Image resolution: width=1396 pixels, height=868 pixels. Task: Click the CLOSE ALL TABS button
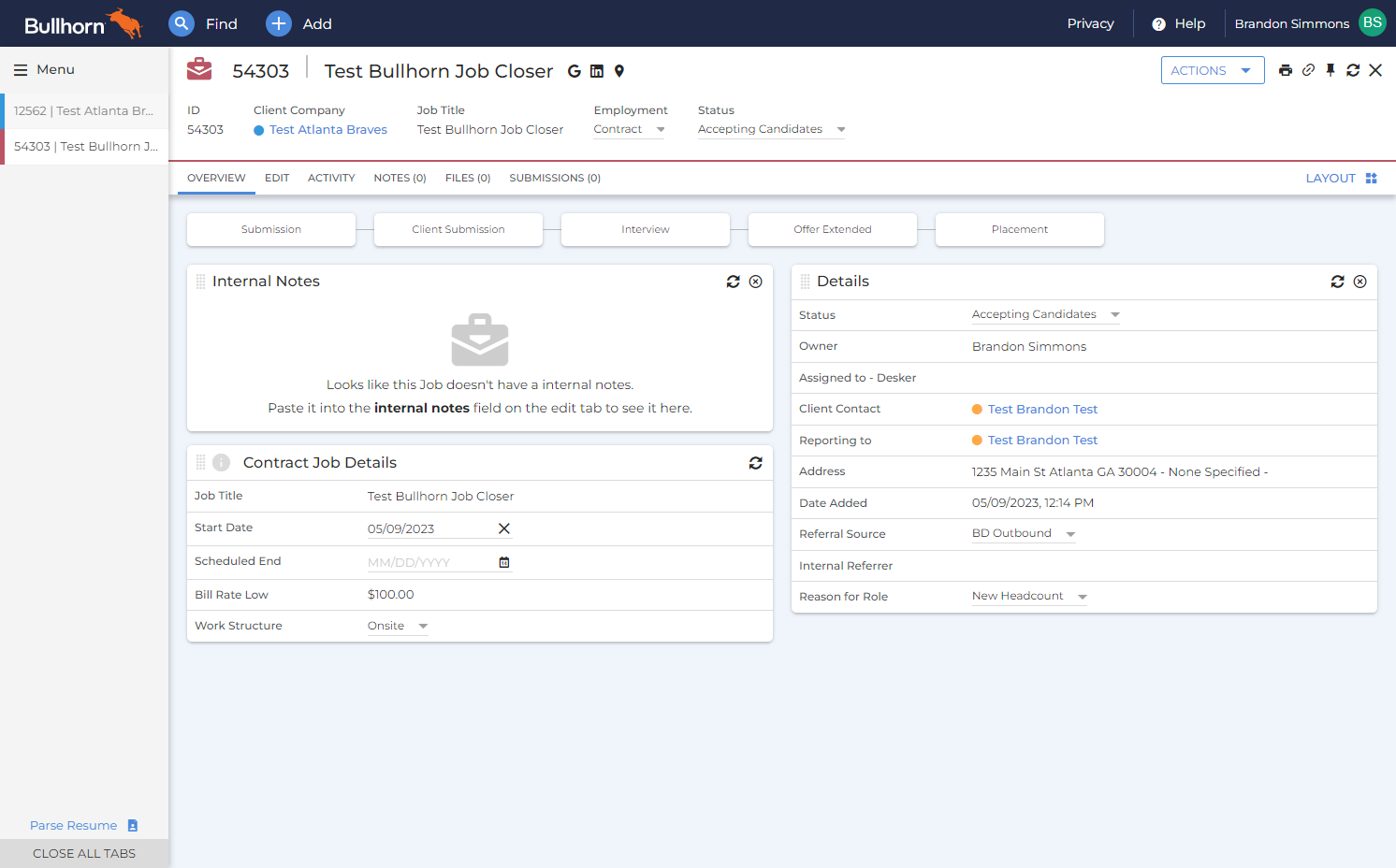(84, 853)
